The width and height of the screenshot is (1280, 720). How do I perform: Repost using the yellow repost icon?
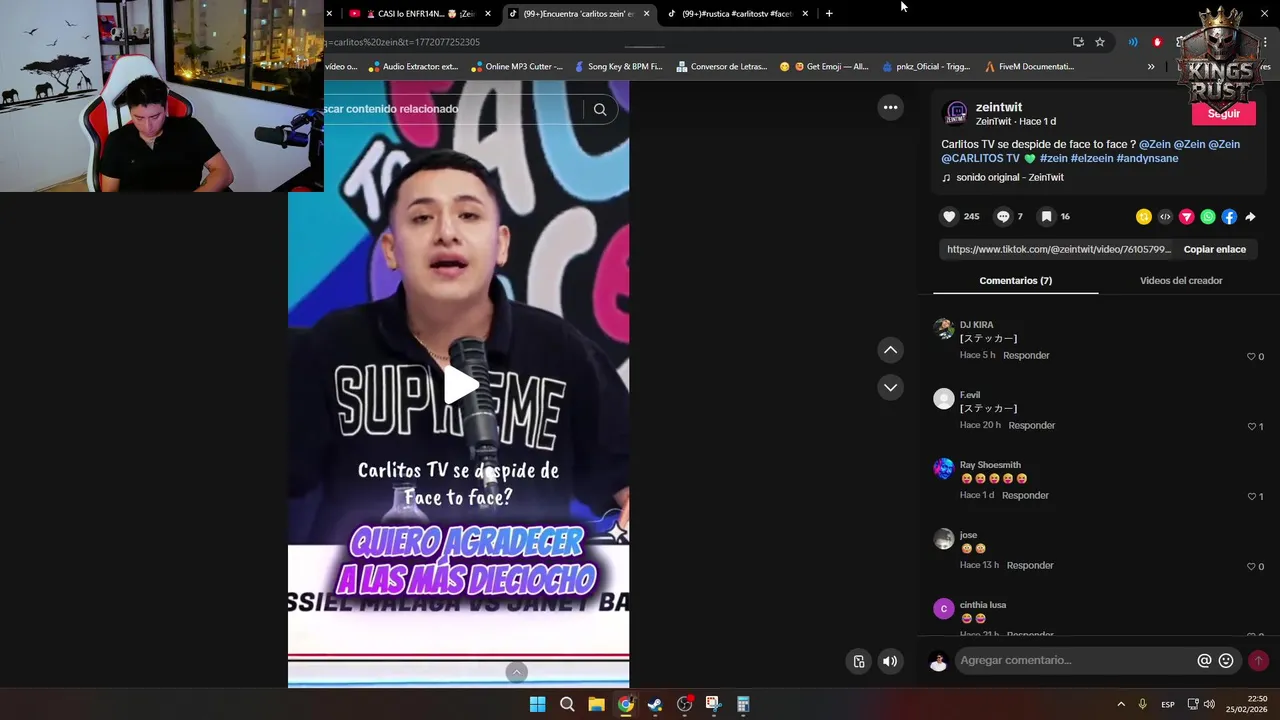[1144, 217]
